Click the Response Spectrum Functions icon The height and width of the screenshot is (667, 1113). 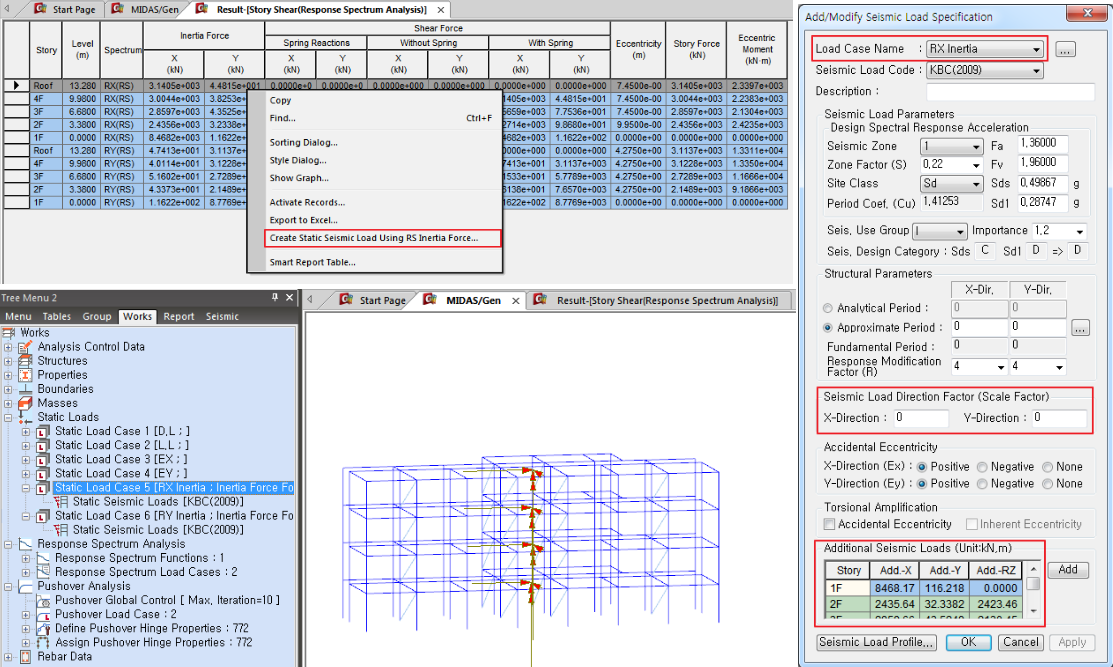click(x=43, y=558)
